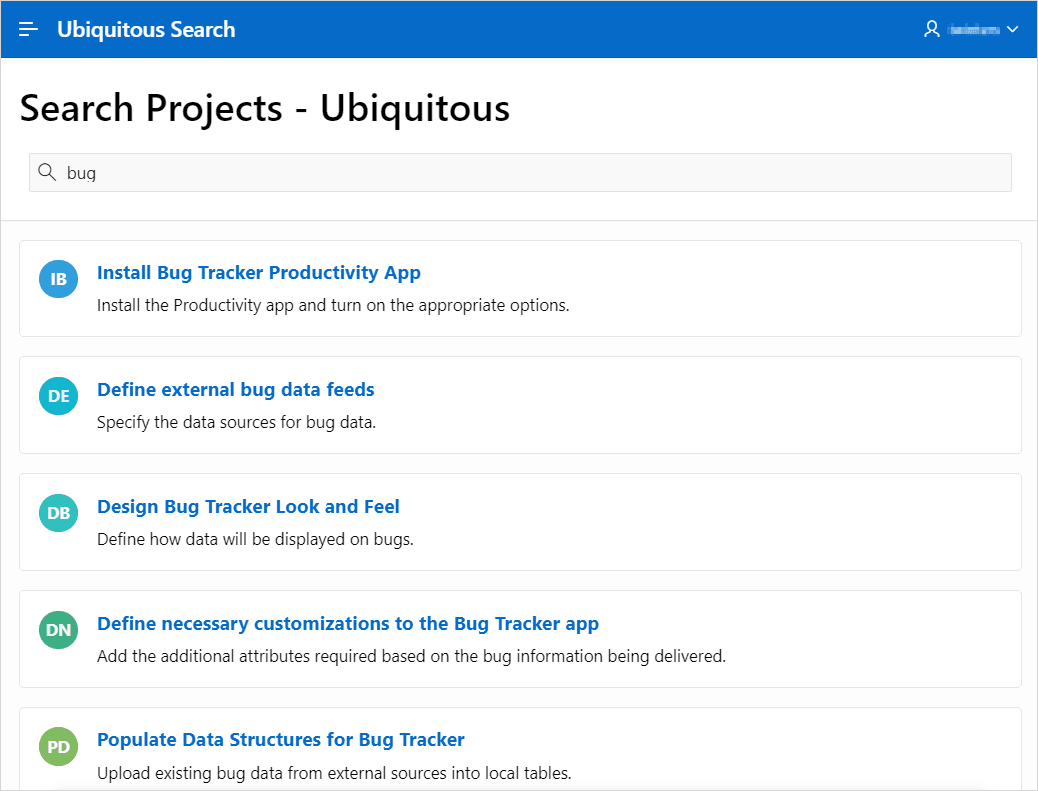The height and width of the screenshot is (791, 1038).
Task: Expand the user account dropdown chevron
Action: click(1012, 29)
